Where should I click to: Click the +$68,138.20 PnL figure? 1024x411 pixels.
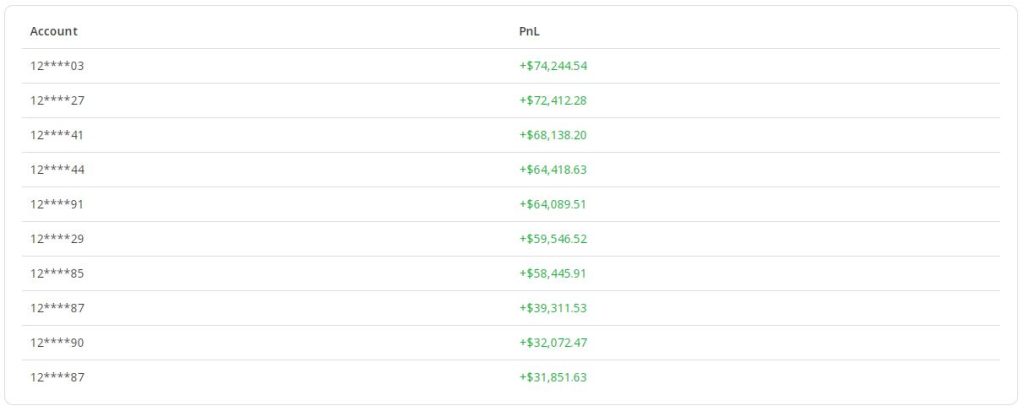tap(553, 135)
